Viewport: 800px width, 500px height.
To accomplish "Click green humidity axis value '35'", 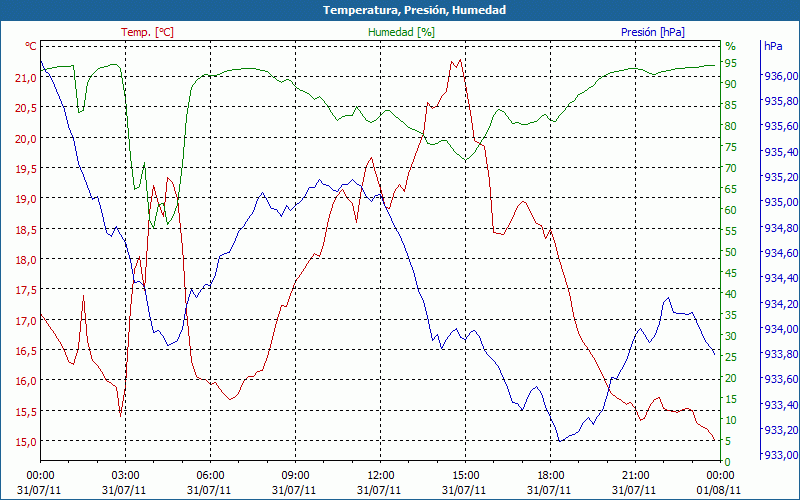I will (731, 315).
